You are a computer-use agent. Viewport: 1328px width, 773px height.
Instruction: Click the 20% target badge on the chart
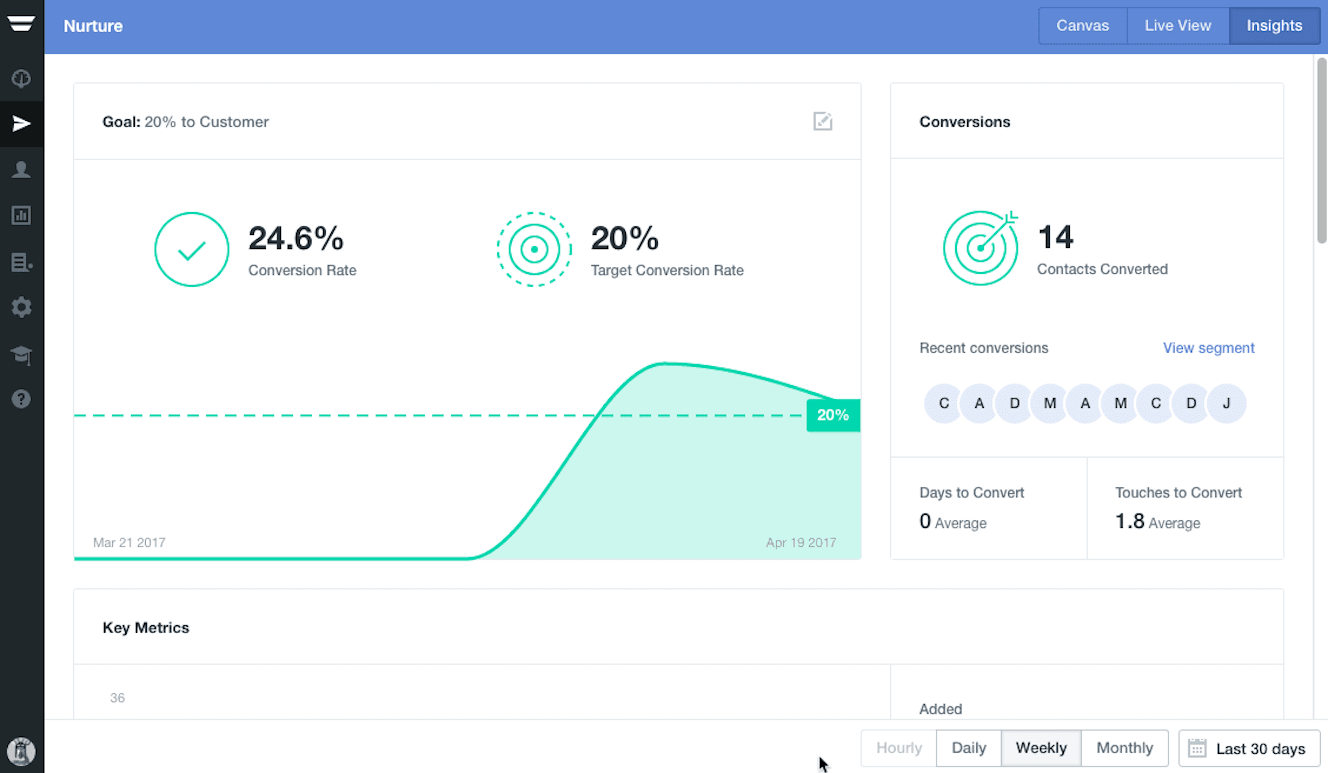pos(833,415)
